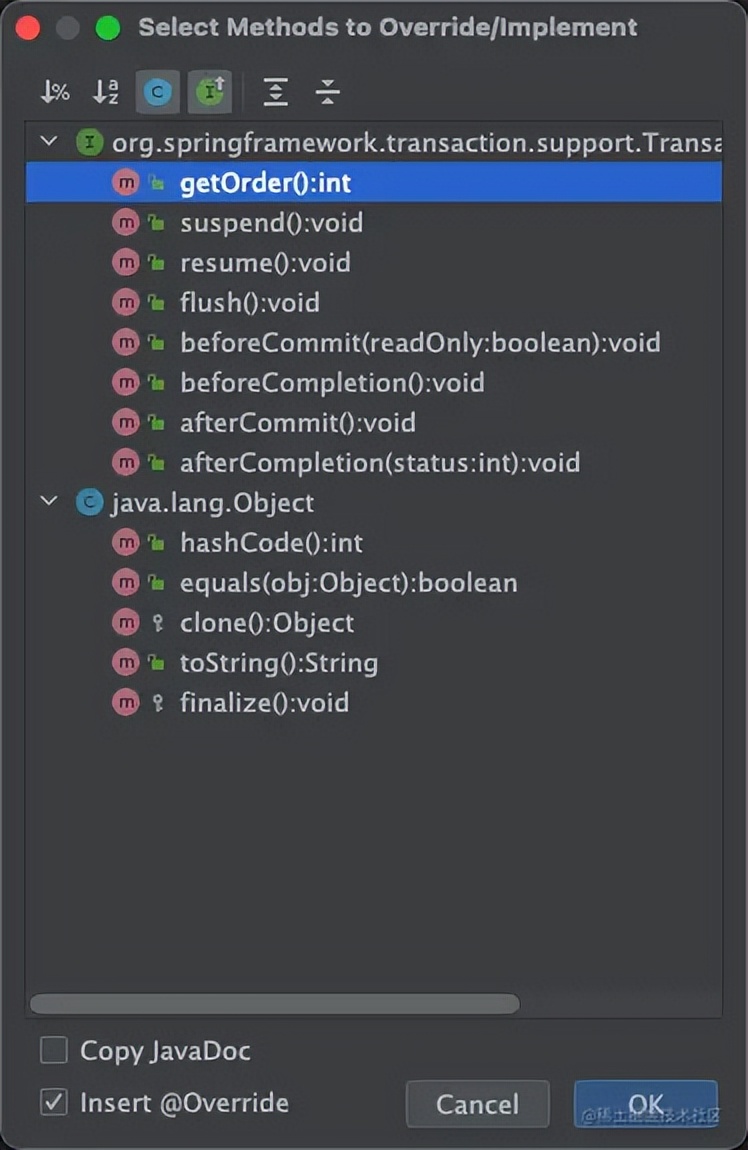Toggle the show interfaces filter
This screenshot has width=748, height=1150.
[x=210, y=91]
